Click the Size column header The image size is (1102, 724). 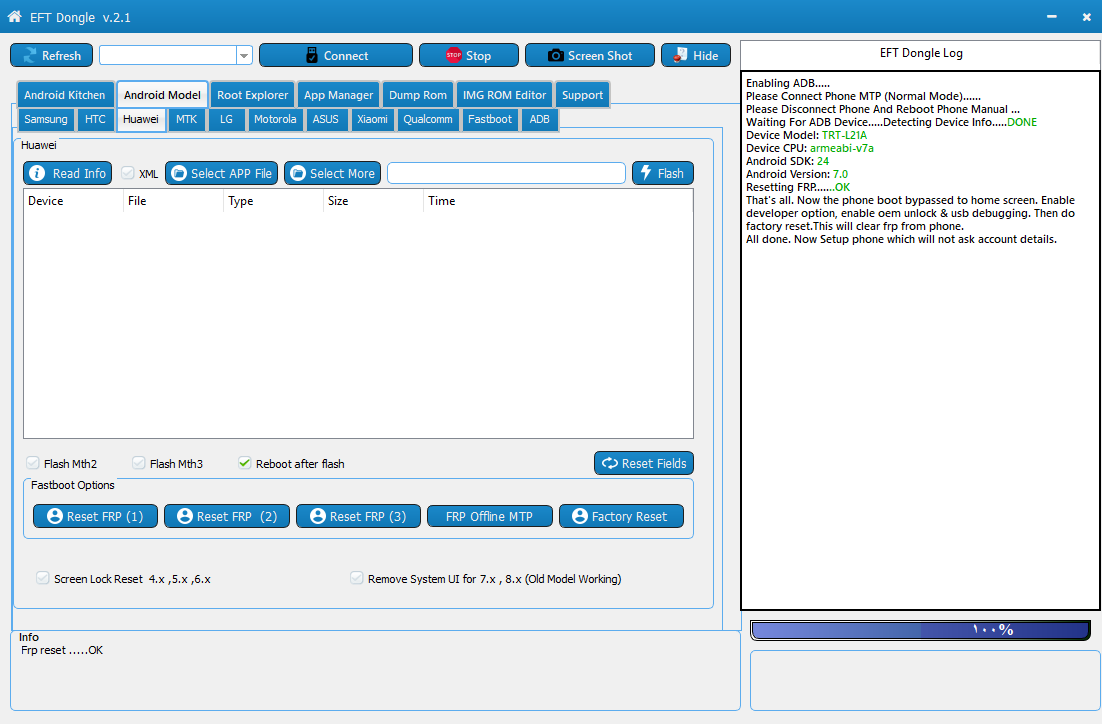[x=373, y=201]
